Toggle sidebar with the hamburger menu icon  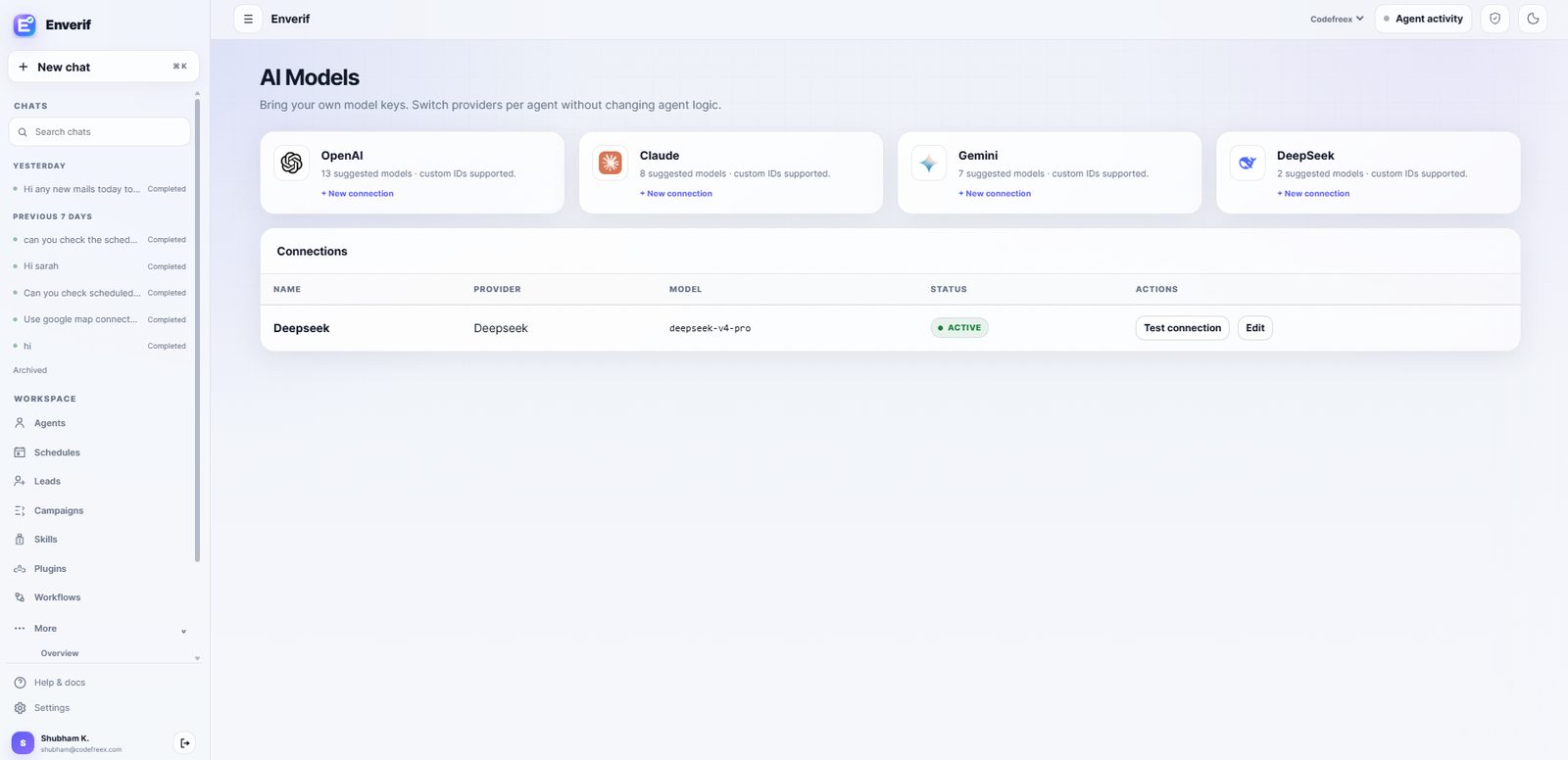click(248, 19)
